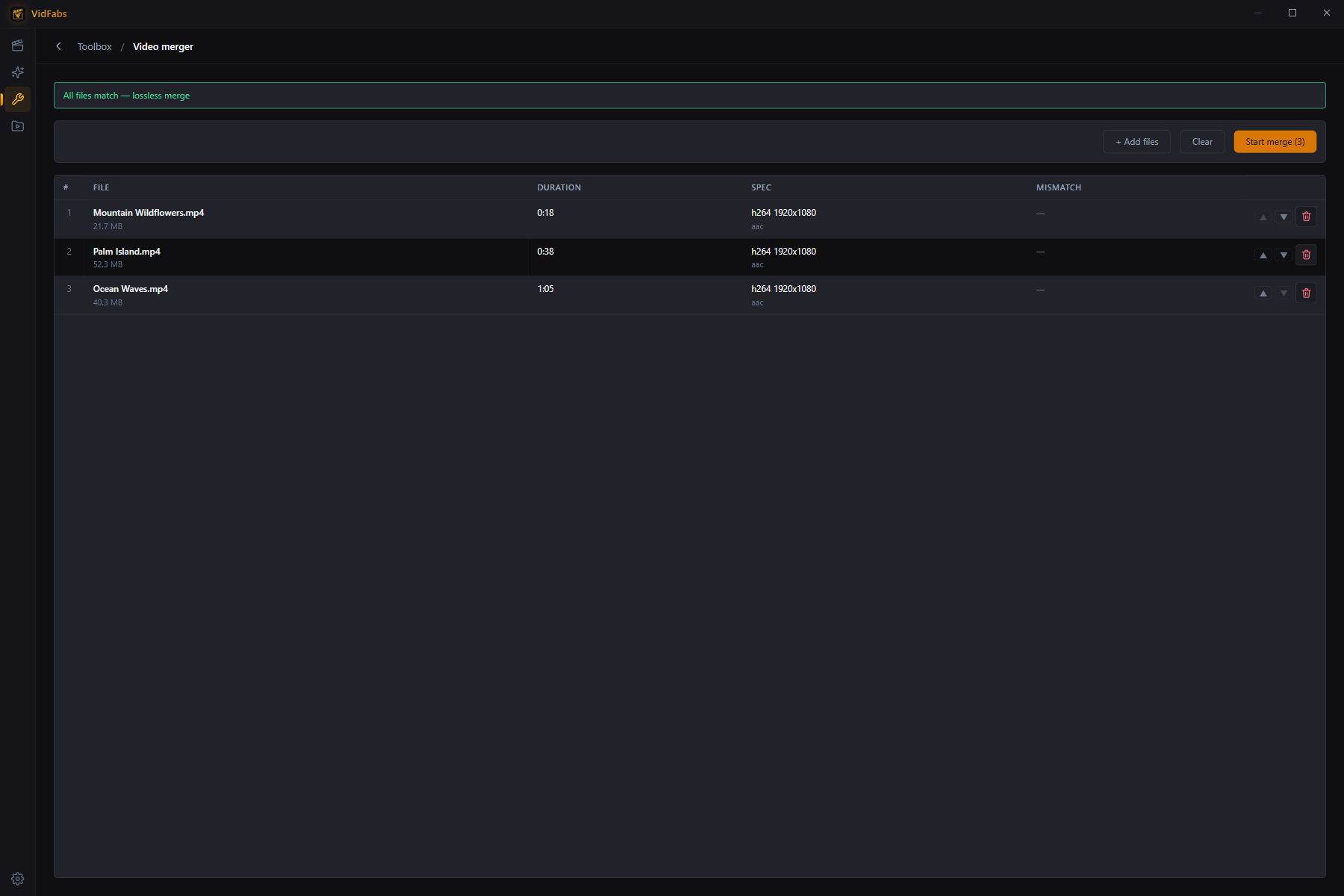This screenshot has height=896, width=1344.
Task: Move Ocean Waves.mp4 up in the list
Action: (1263, 293)
